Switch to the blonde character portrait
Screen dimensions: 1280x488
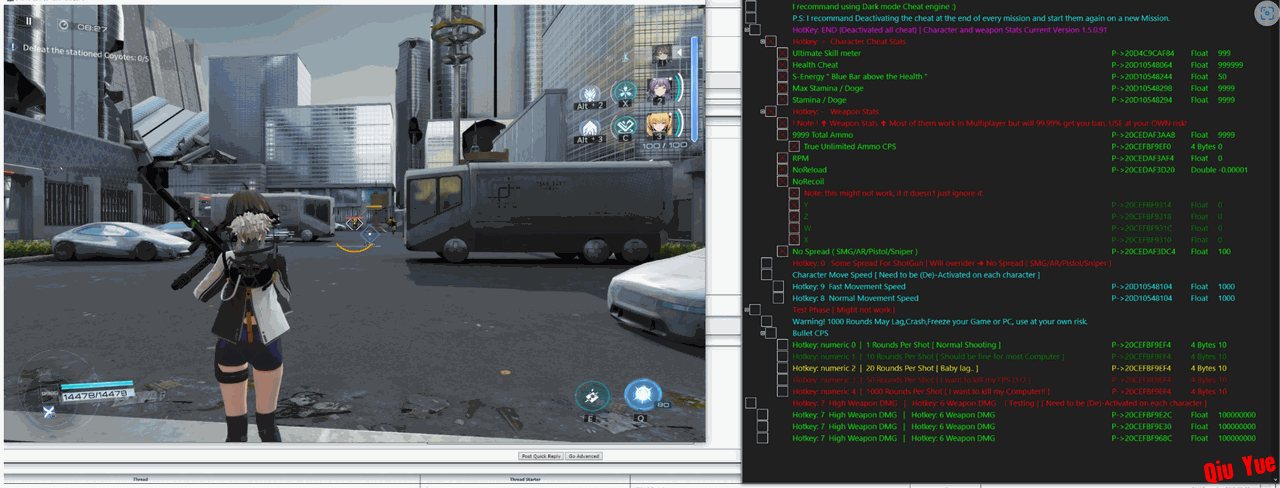(659, 124)
